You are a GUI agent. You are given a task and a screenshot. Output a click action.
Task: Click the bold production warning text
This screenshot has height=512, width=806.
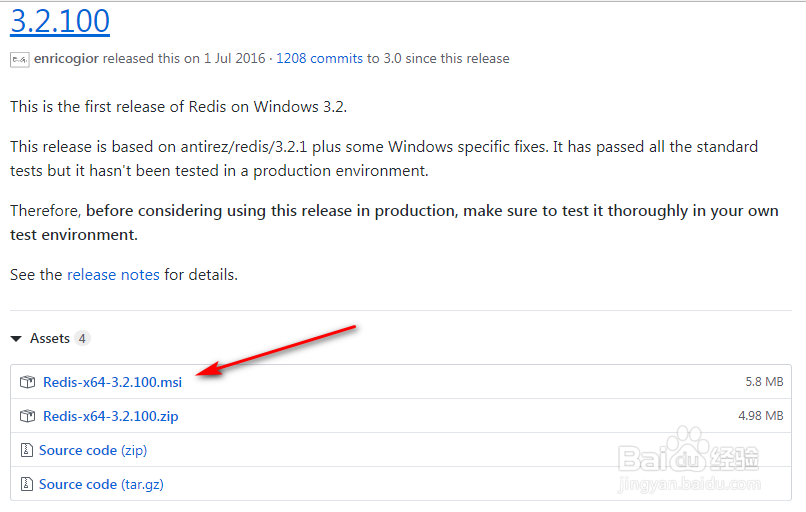(430, 212)
